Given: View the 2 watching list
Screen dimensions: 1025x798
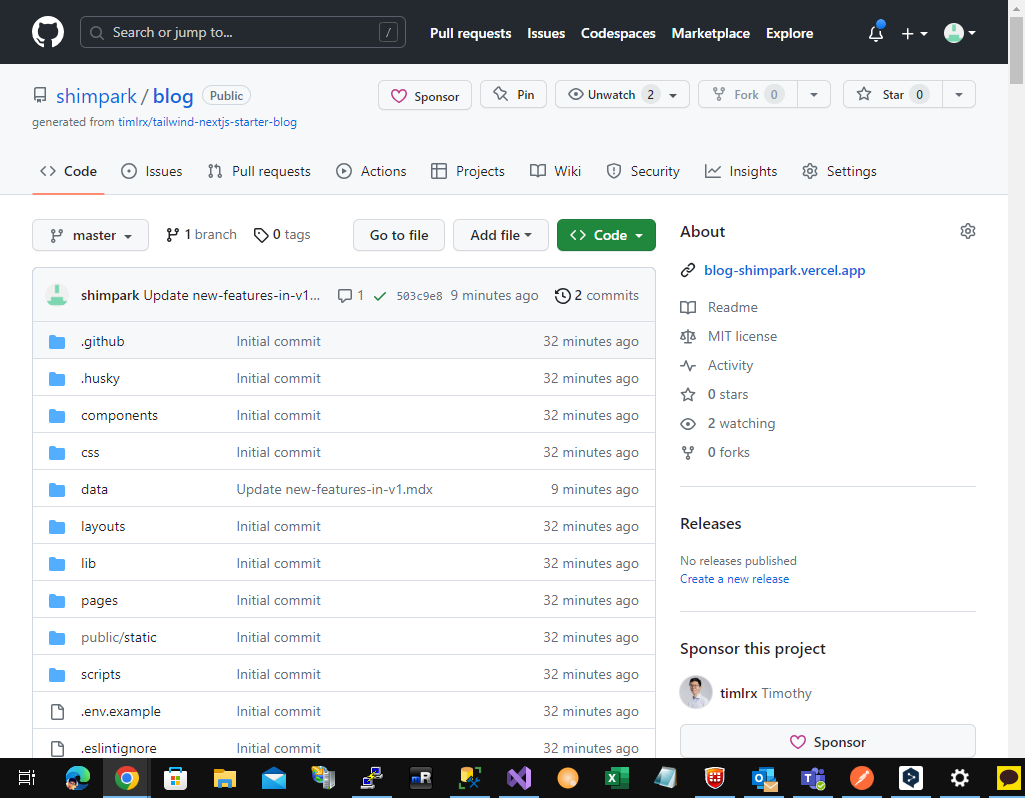Looking at the screenshot, I should 741,424.
